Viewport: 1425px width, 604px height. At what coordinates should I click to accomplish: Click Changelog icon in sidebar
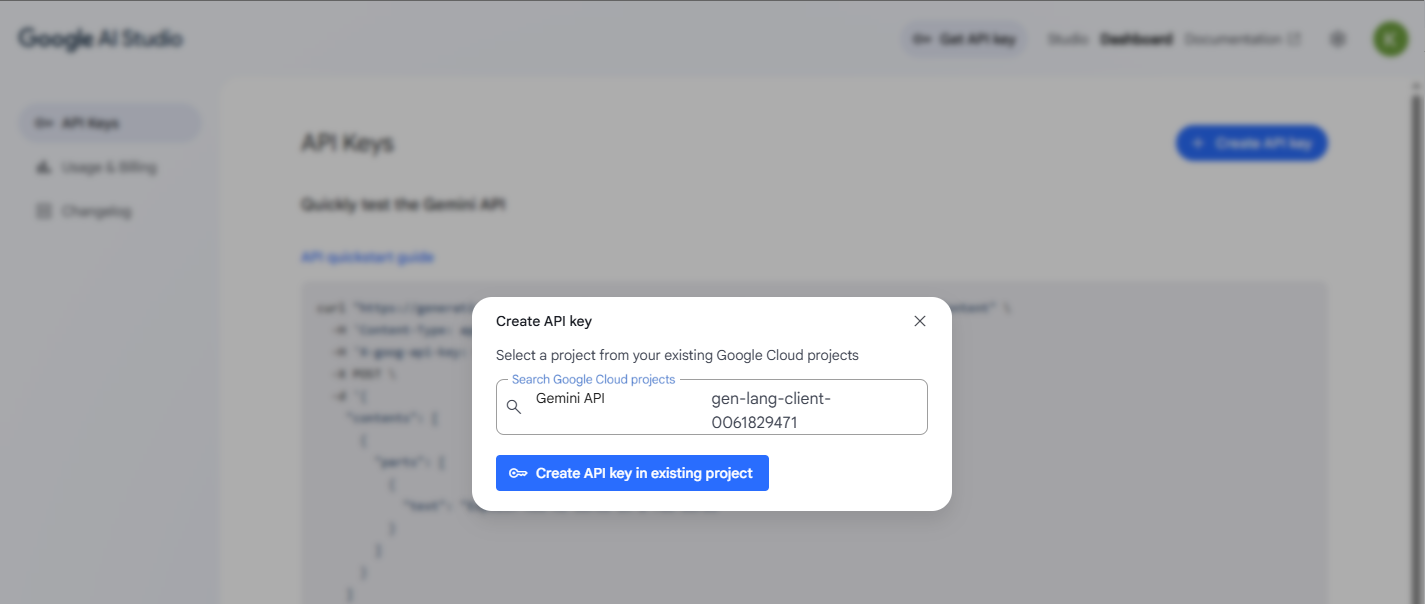click(43, 211)
